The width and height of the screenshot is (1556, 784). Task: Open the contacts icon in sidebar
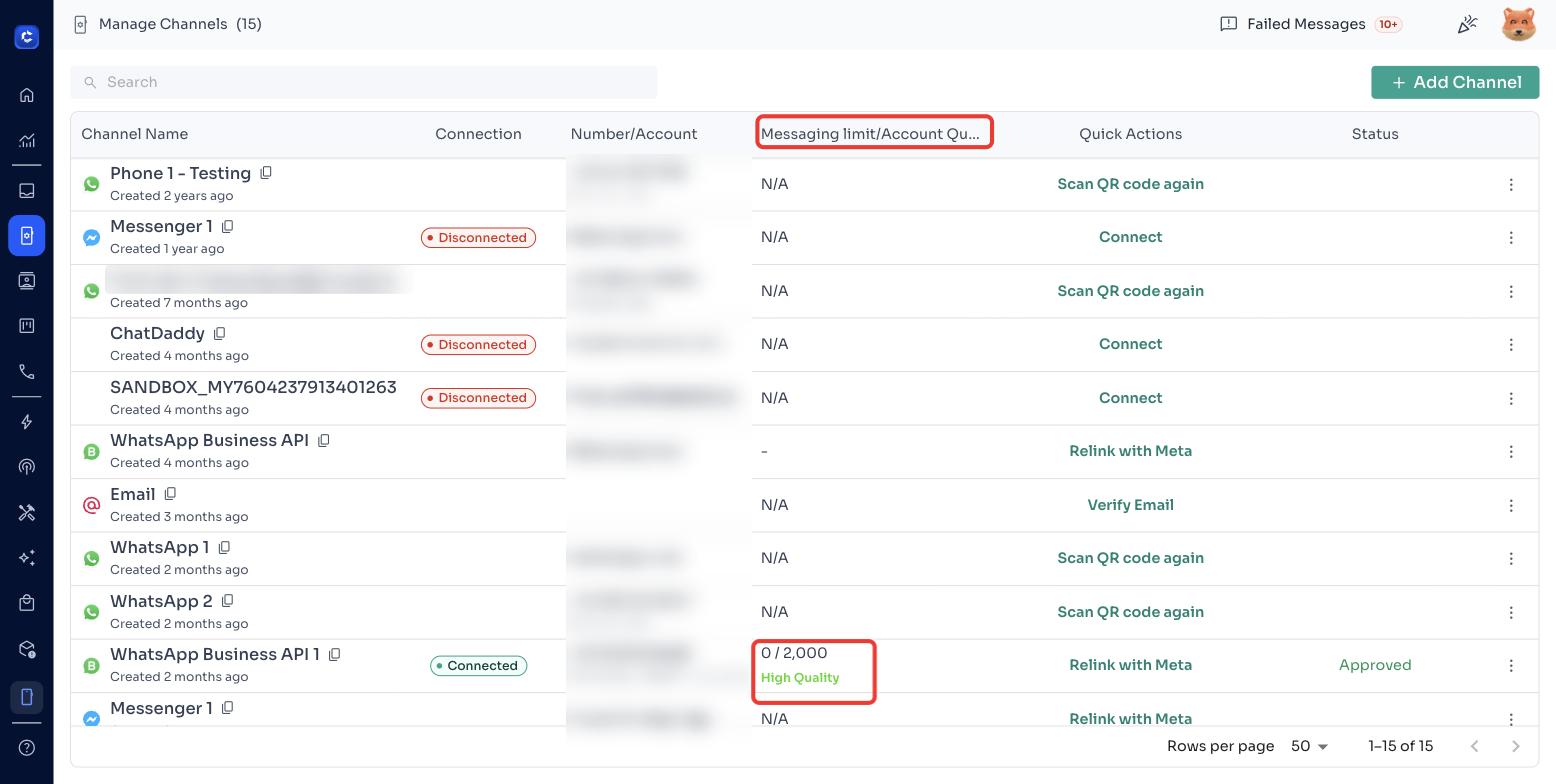[27, 281]
